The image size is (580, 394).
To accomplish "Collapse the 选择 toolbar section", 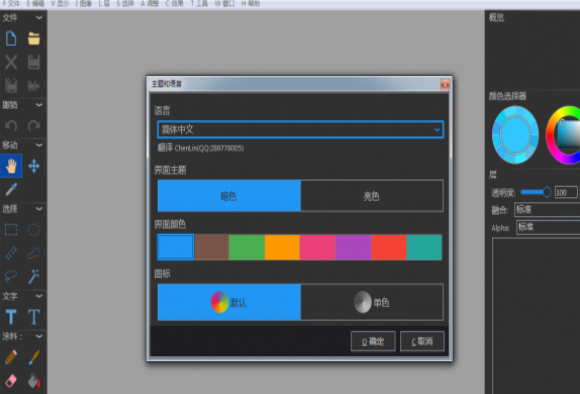I will pyautogui.click(x=39, y=209).
